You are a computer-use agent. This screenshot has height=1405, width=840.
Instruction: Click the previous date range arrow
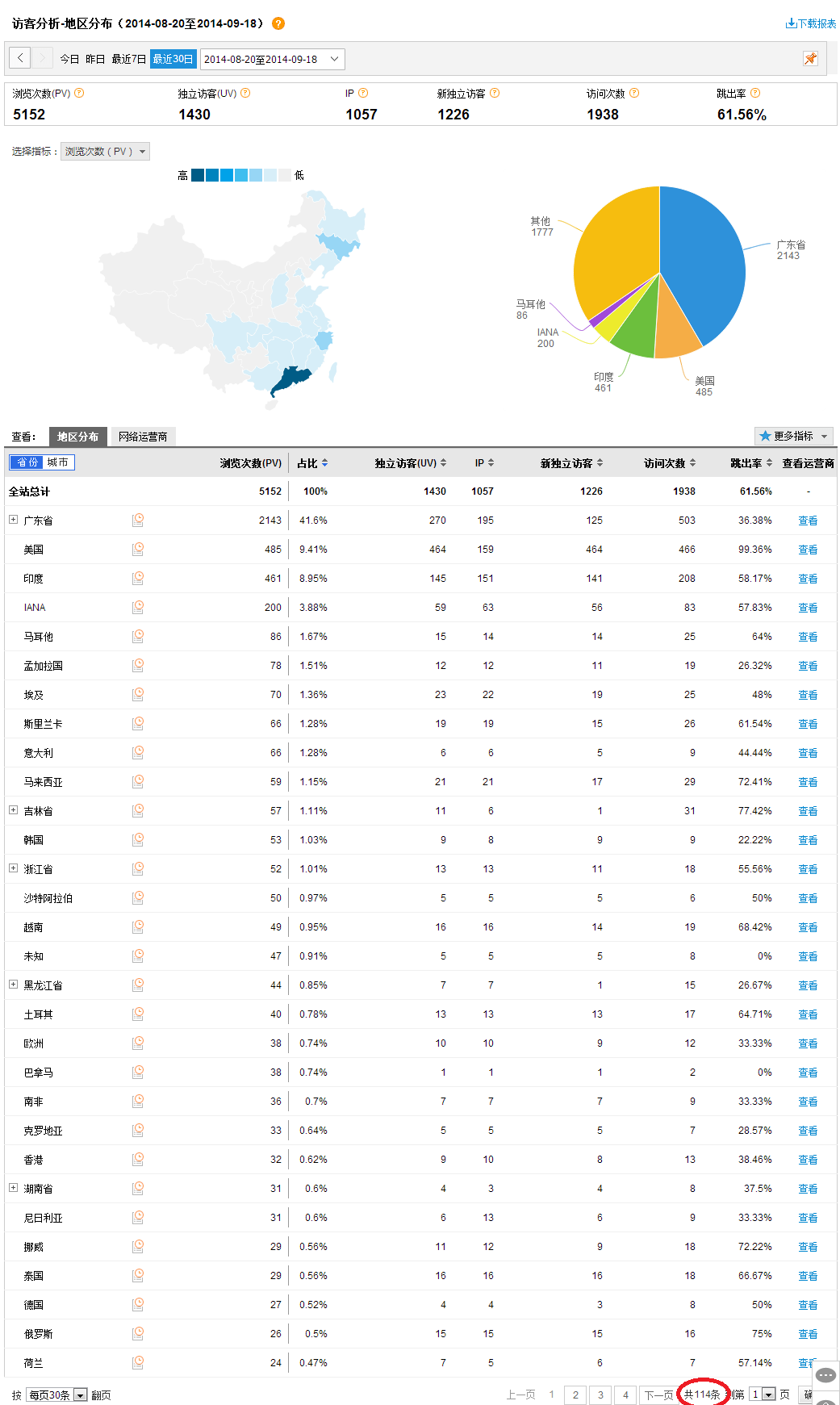click(x=20, y=58)
